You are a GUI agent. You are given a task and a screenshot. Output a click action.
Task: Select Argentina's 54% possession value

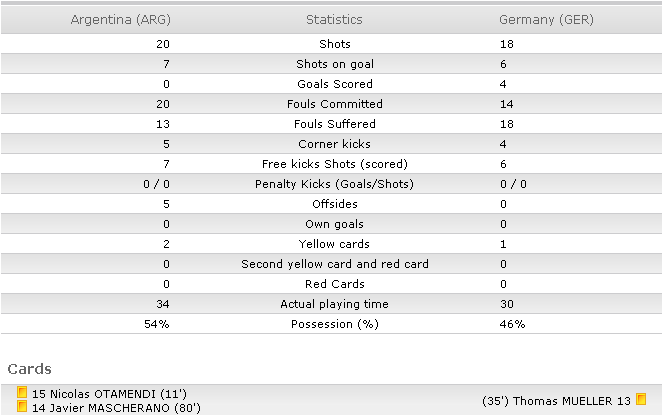point(157,324)
